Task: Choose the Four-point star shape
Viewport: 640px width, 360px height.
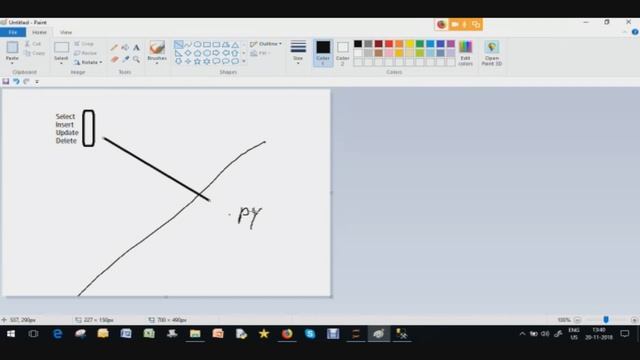Action: tap(188, 62)
